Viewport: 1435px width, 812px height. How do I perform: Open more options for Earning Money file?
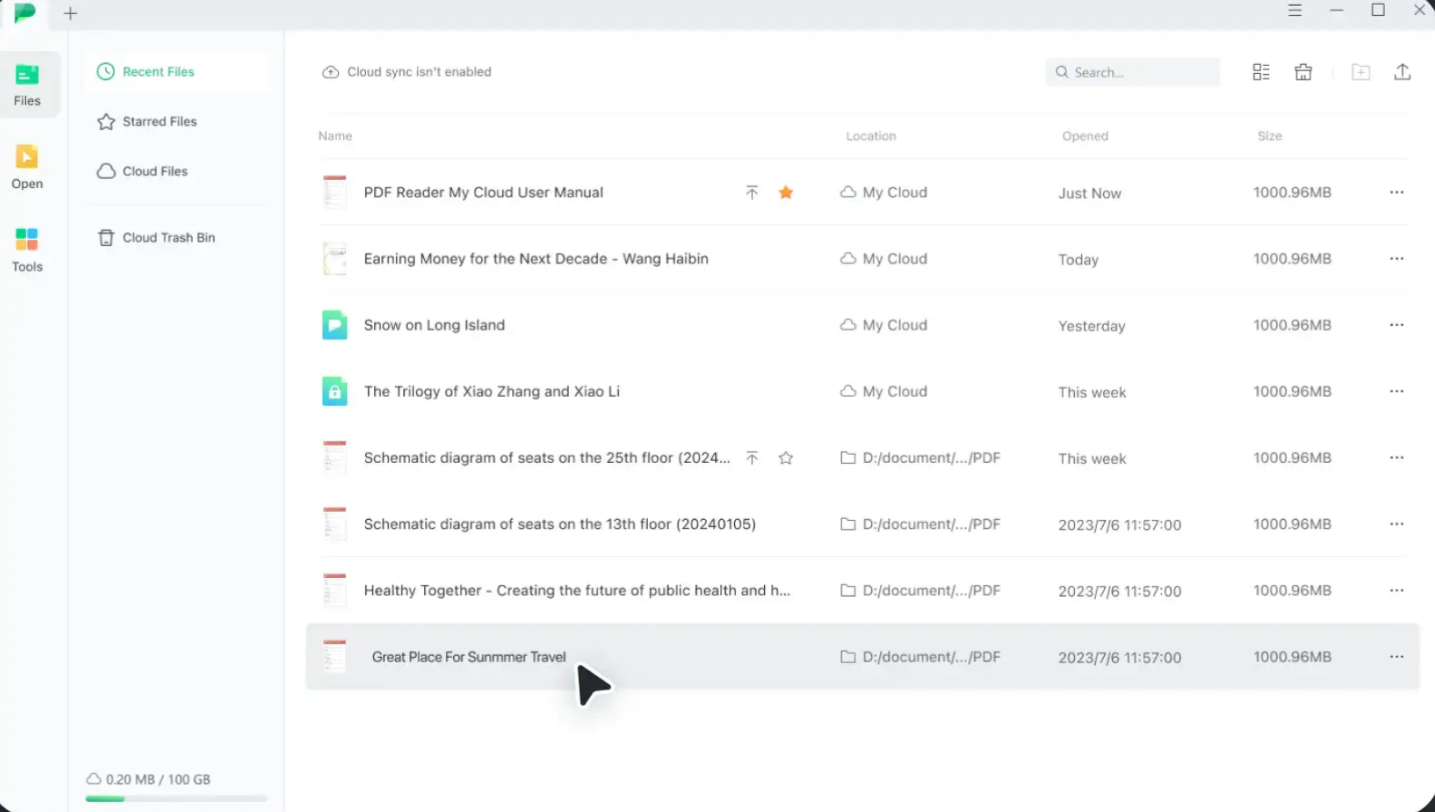point(1397,259)
